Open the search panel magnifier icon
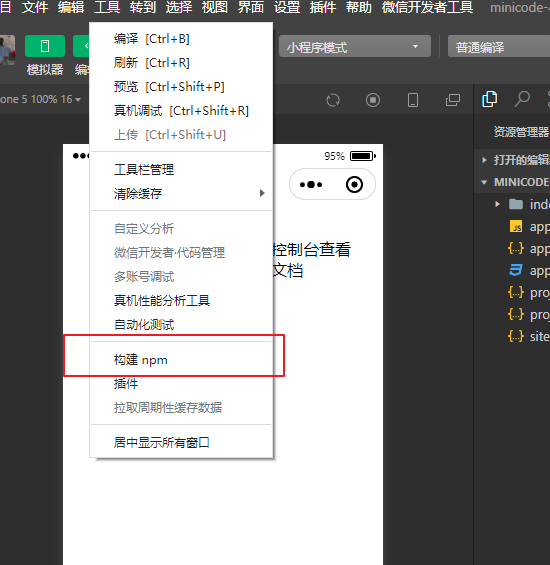550x565 pixels. 522,99
